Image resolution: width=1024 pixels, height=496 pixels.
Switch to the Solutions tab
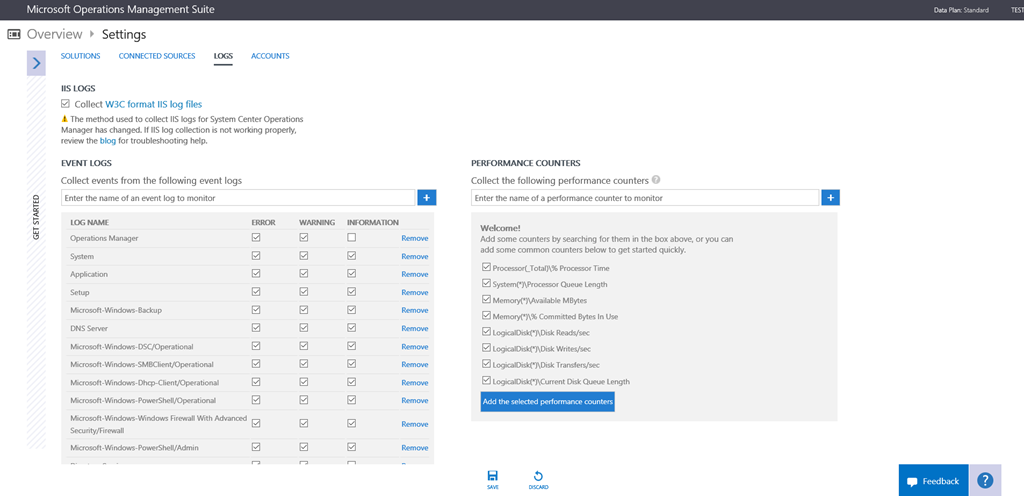click(x=80, y=56)
